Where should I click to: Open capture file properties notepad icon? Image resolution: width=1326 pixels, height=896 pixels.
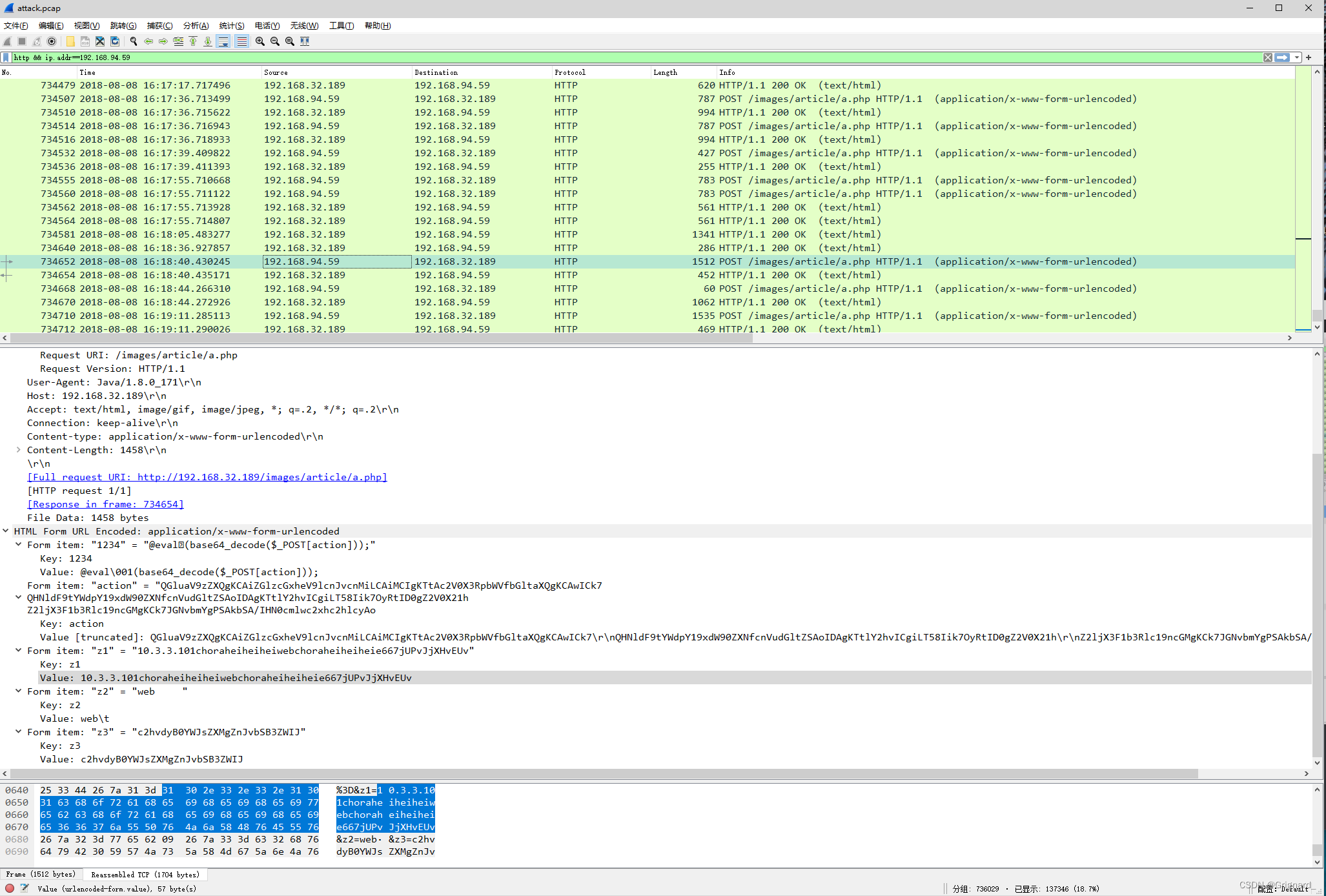click(x=25, y=888)
